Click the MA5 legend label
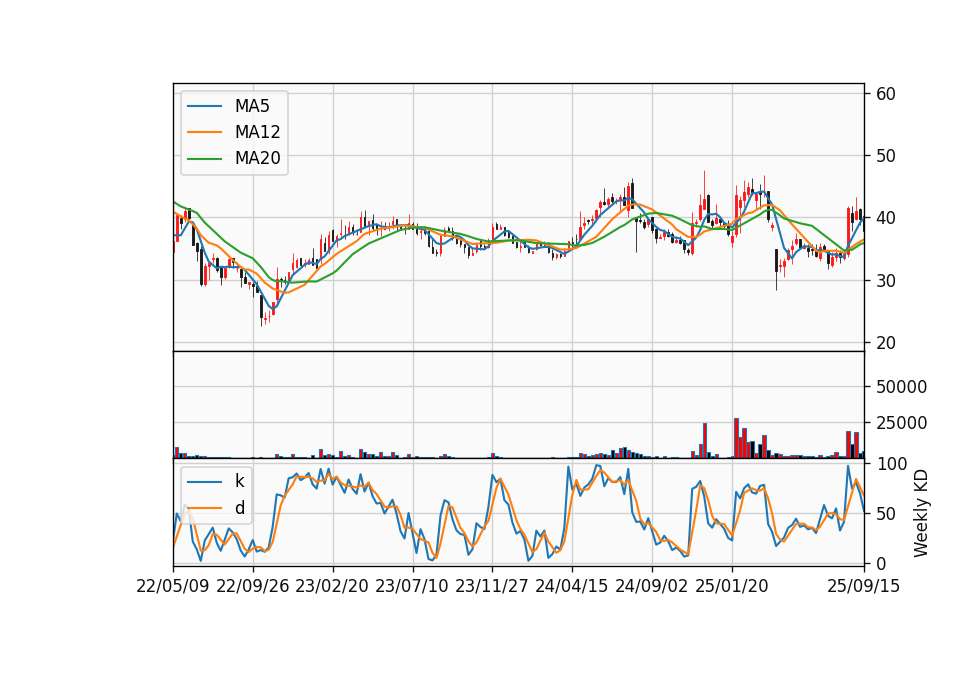Screen dimensions: 960x690 click(x=252, y=106)
